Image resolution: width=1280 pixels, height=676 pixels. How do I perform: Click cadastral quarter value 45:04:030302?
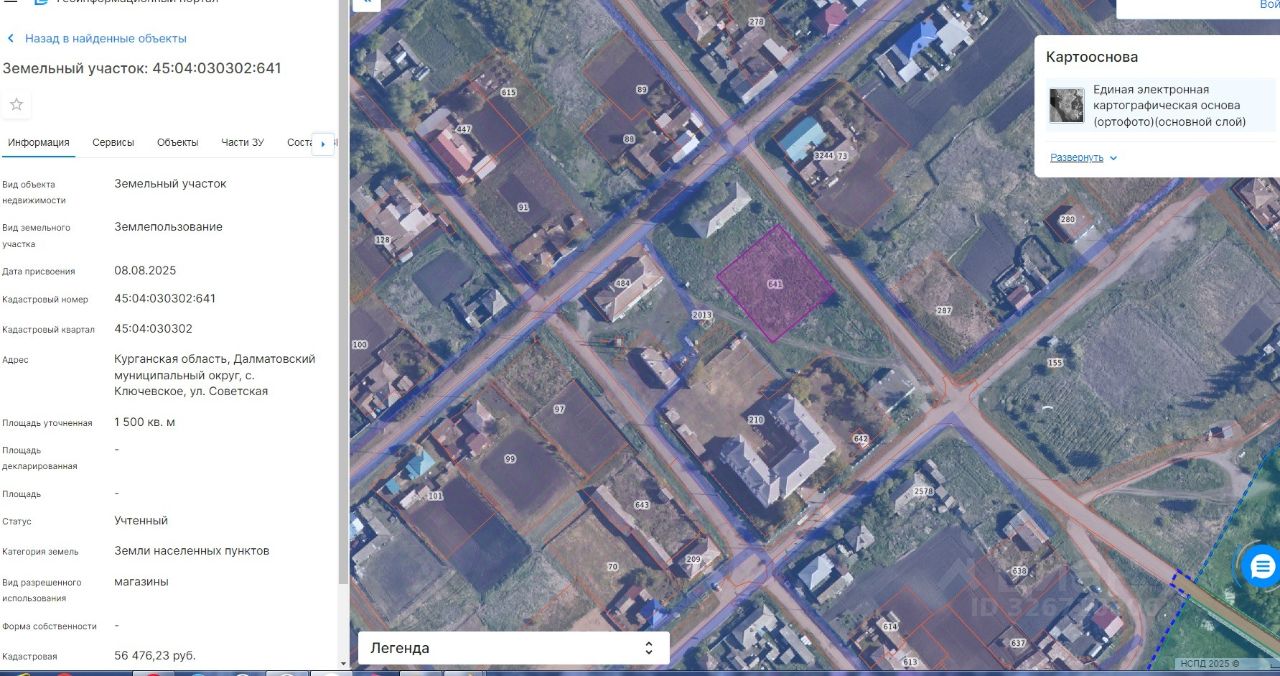coord(153,328)
